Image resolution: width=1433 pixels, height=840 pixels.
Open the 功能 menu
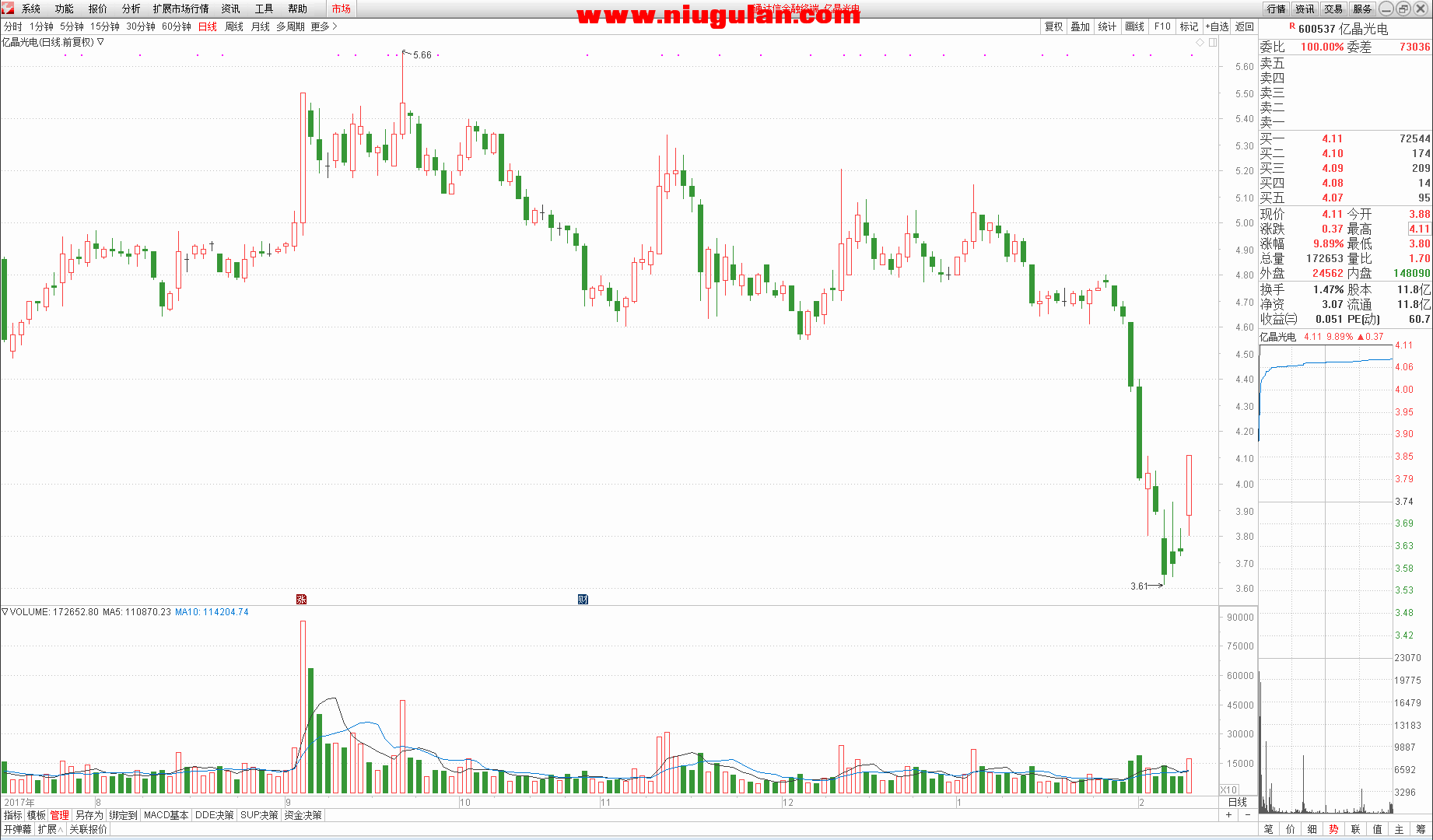(65, 9)
